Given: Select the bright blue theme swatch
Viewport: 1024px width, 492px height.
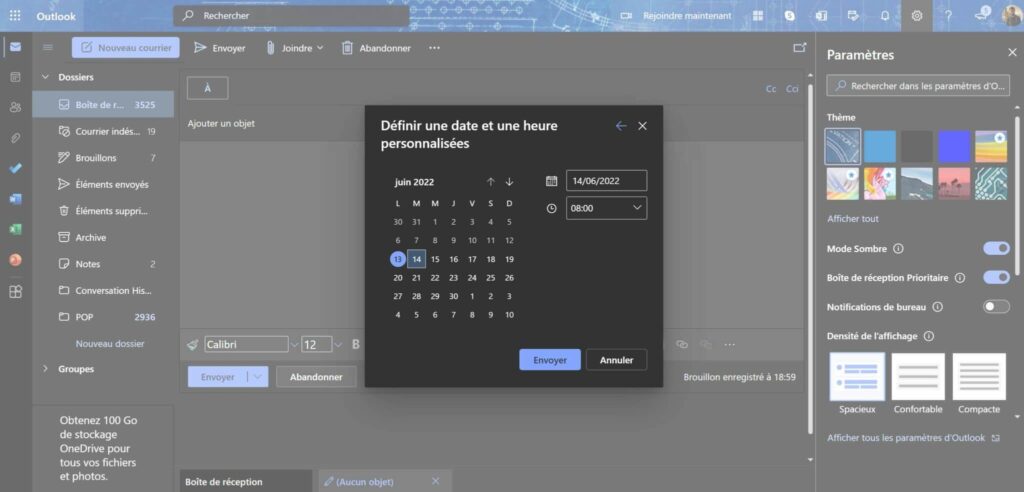Looking at the screenshot, I should point(954,146).
